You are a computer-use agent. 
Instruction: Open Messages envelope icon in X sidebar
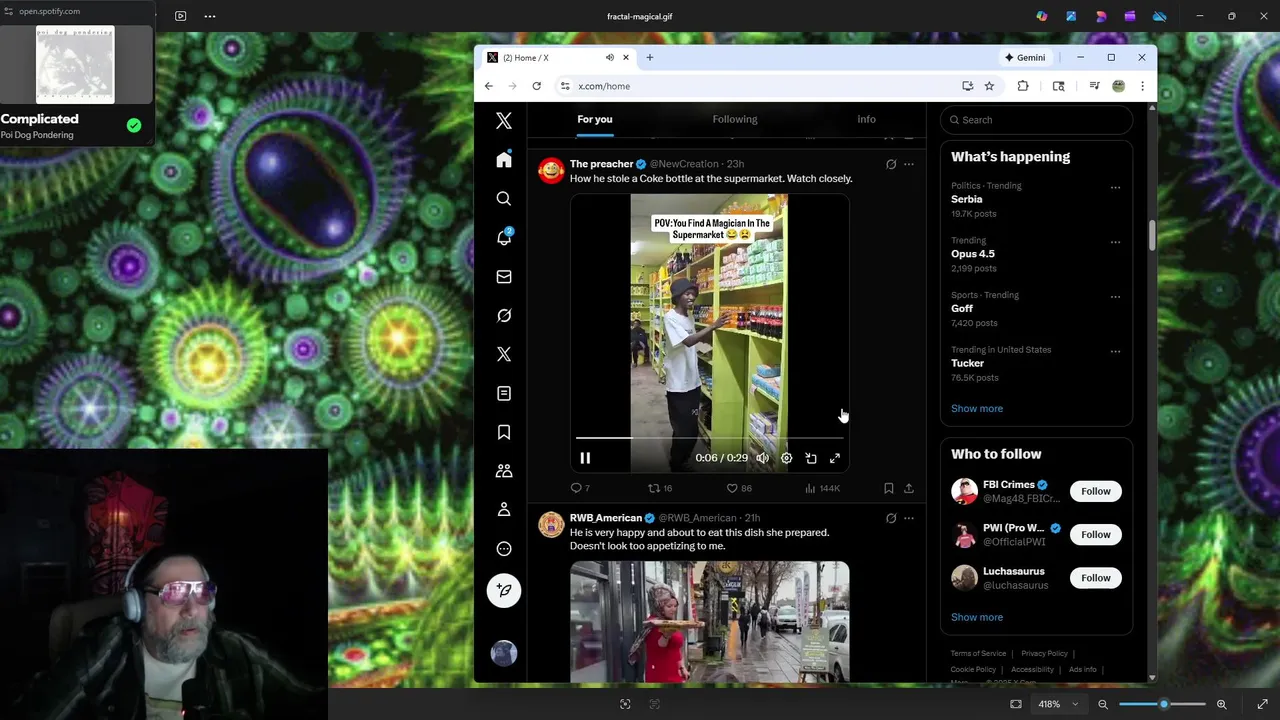(504, 277)
